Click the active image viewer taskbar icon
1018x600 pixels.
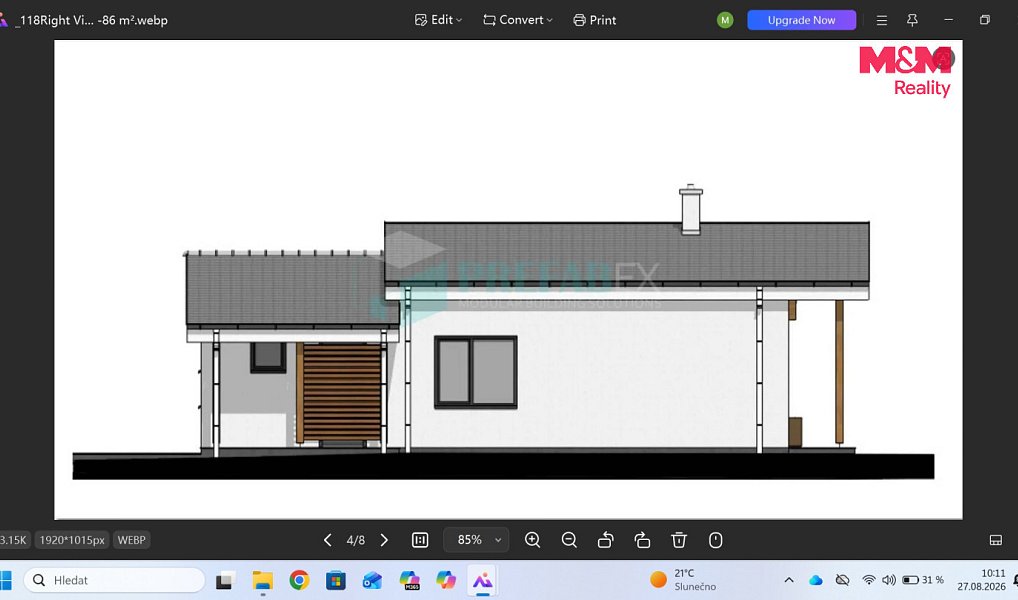coord(482,580)
